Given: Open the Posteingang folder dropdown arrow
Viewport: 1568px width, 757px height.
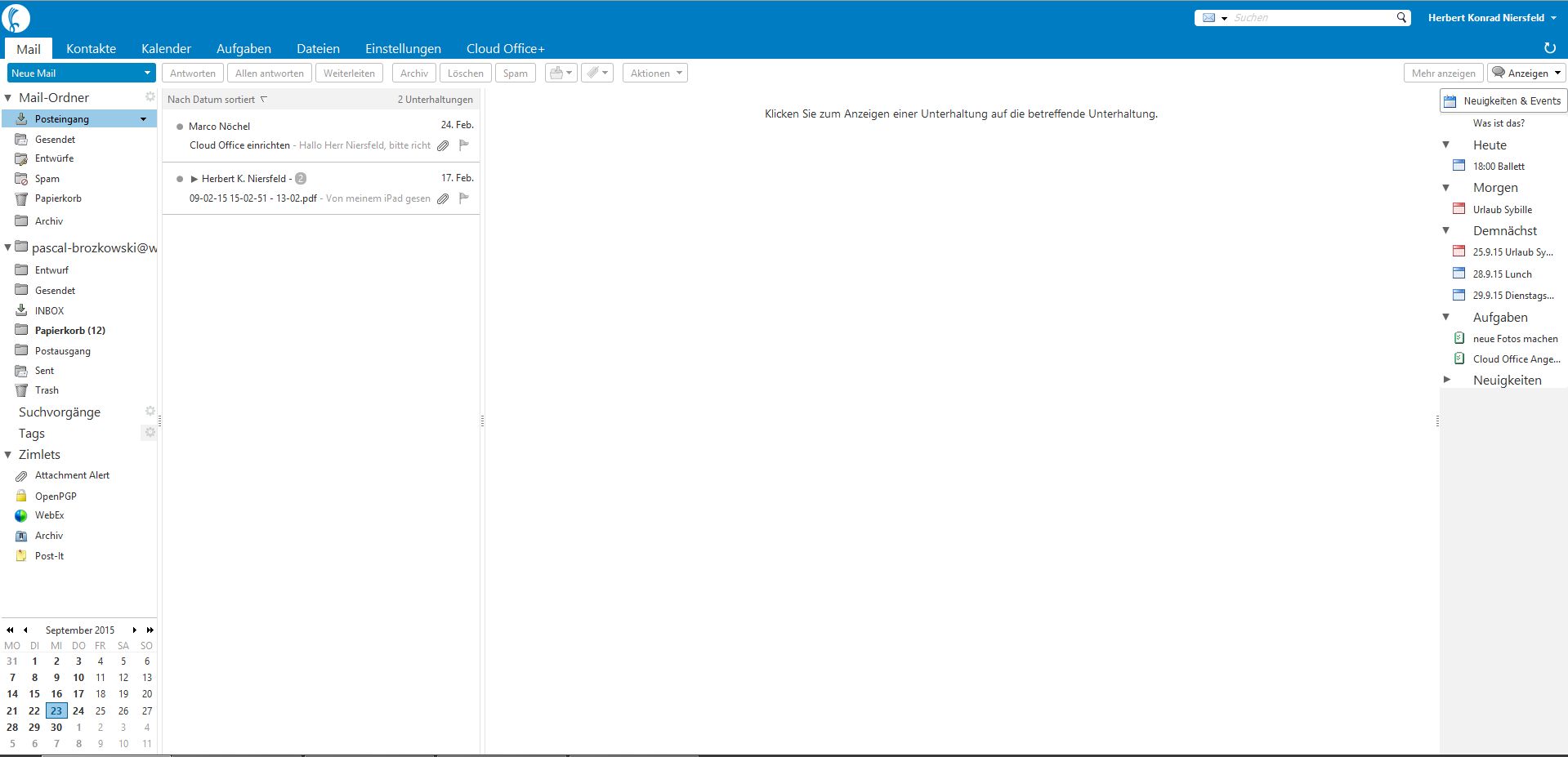Looking at the screenshot, I should [x=144, y=119].
